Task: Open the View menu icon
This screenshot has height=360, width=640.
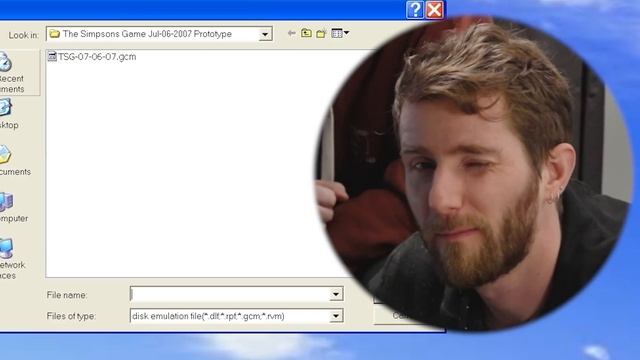Action: coord(340,33)
